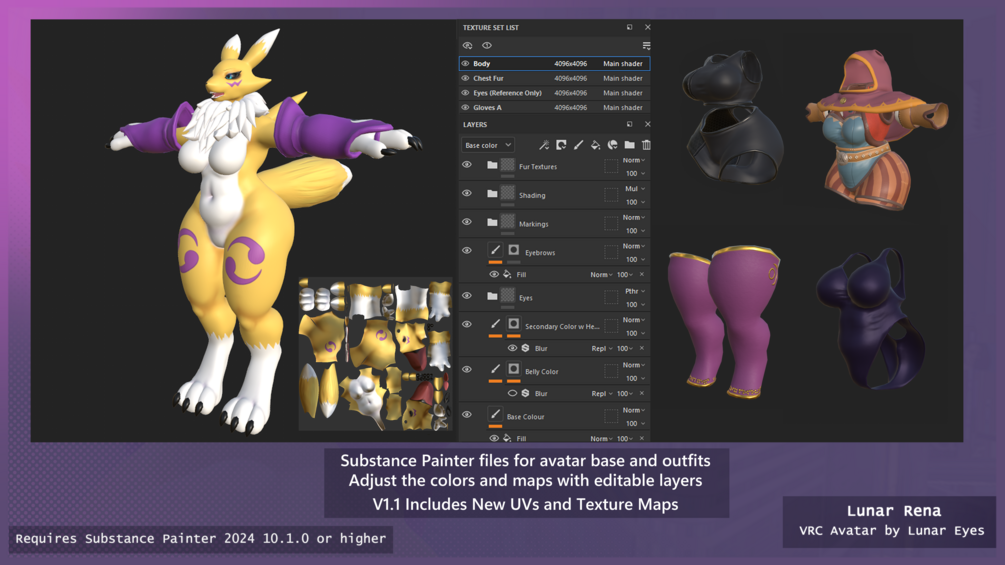The height and width of the screenshot is (565, 1005).
Task: Click Main shader for Gloves A
Action: (622, 108)
